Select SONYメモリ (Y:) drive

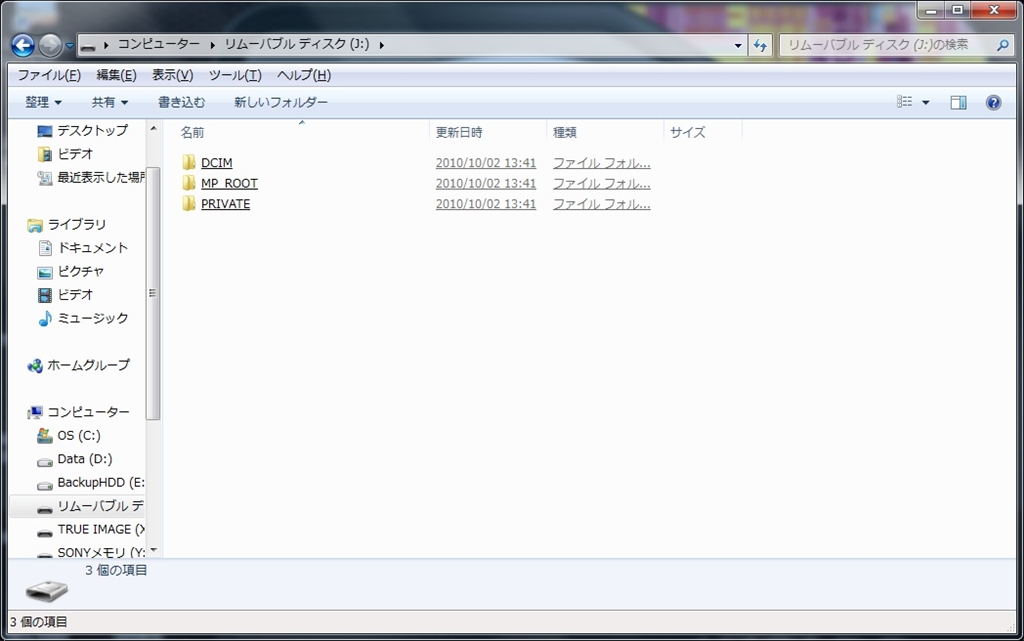101,552
